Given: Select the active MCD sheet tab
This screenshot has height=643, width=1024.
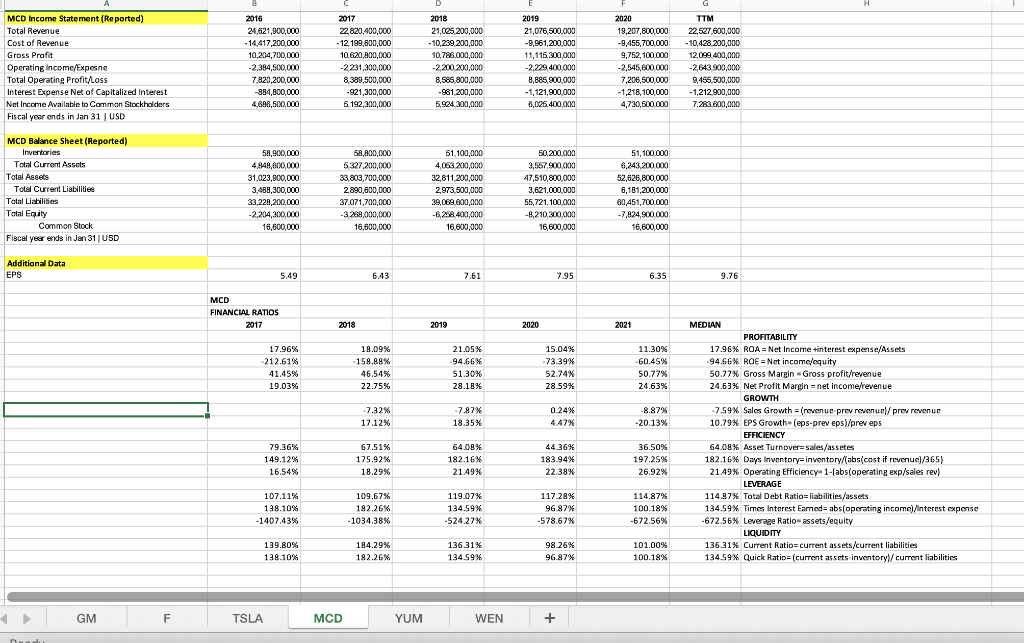Looking at the screenshot, I should tap(328, 618).
